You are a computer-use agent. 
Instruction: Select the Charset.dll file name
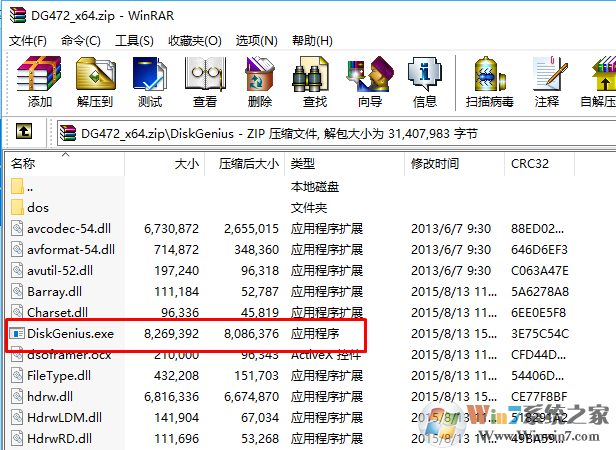[57, 312]
